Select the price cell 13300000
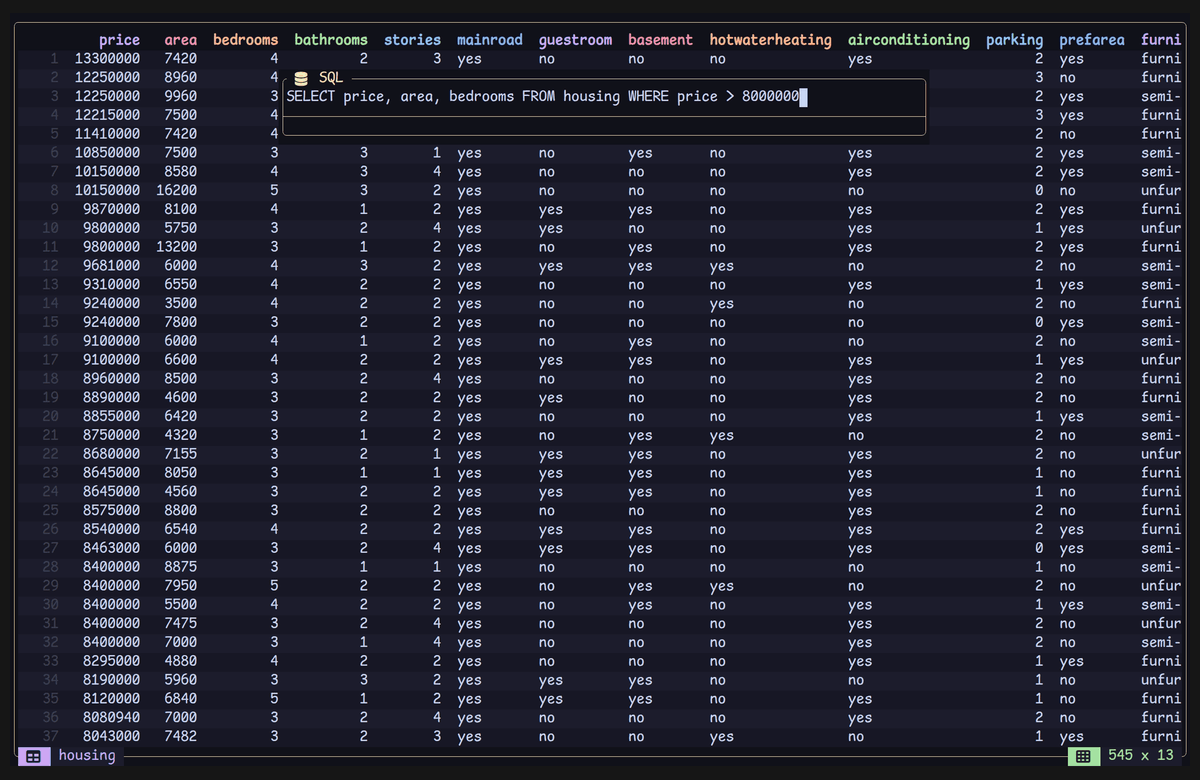 coord(107,59)
